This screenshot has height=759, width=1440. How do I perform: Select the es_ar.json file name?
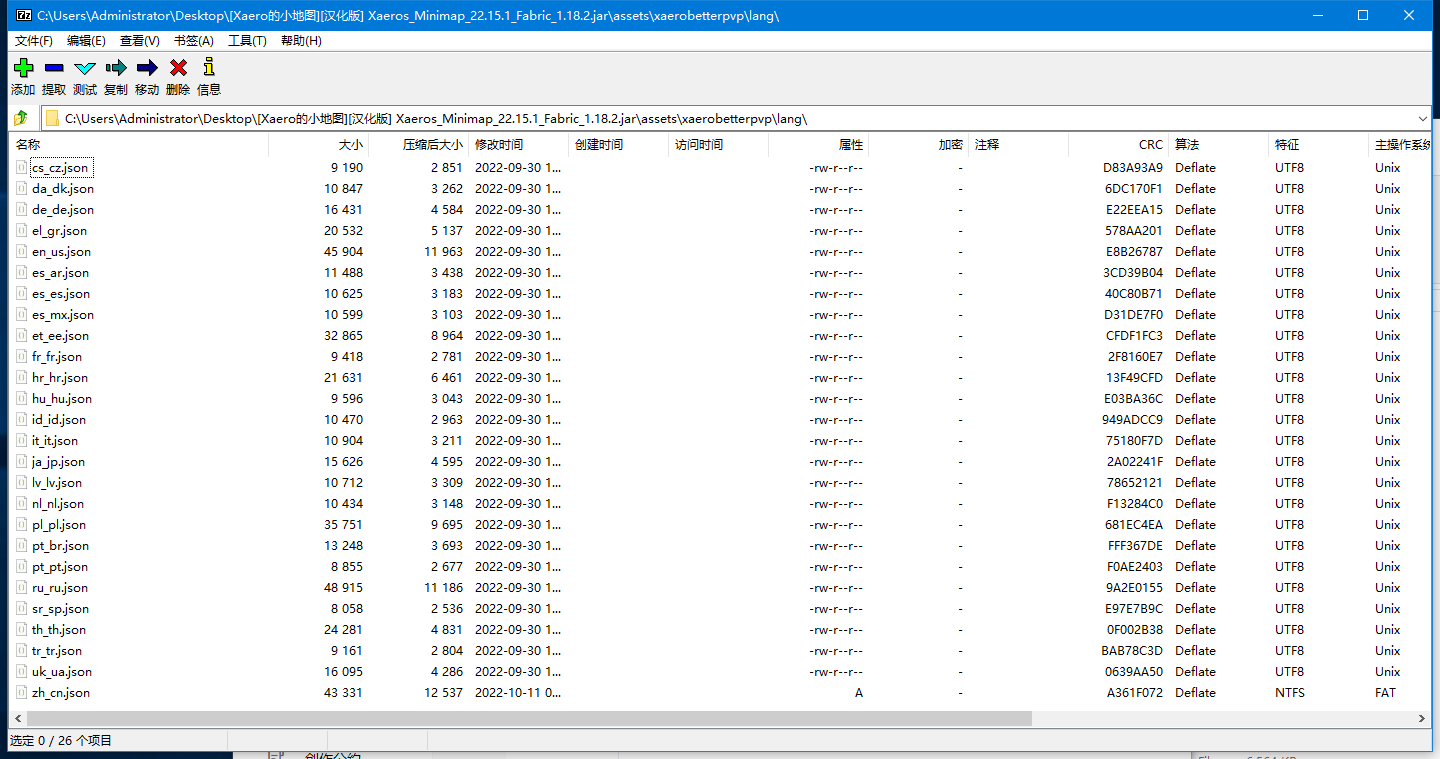[60, 273]
